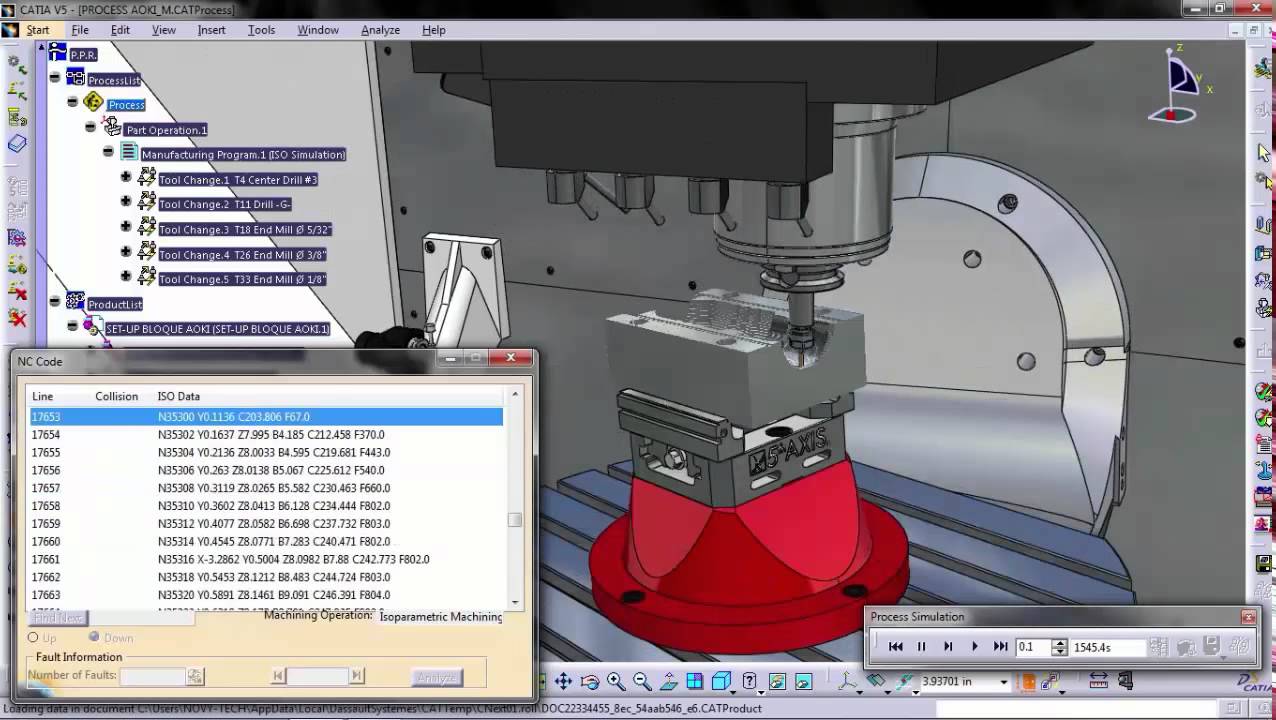Expand Tool Change.5 T33 End Mill
The image size is (1276, 720).
[x=126, y=276]
